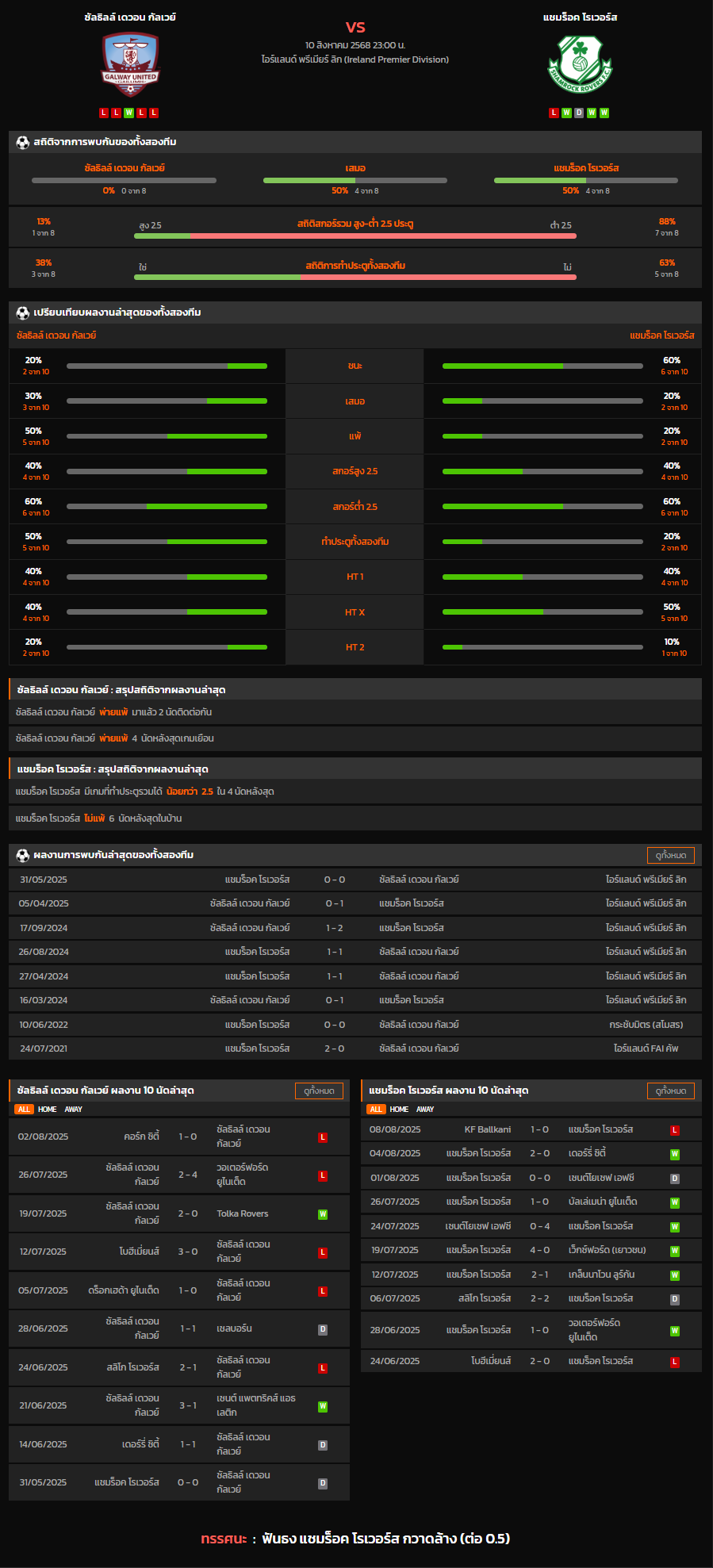Click the 88% under 2.5 statistic
This screenshot has height=1568, width=713.
pos(667,222)
